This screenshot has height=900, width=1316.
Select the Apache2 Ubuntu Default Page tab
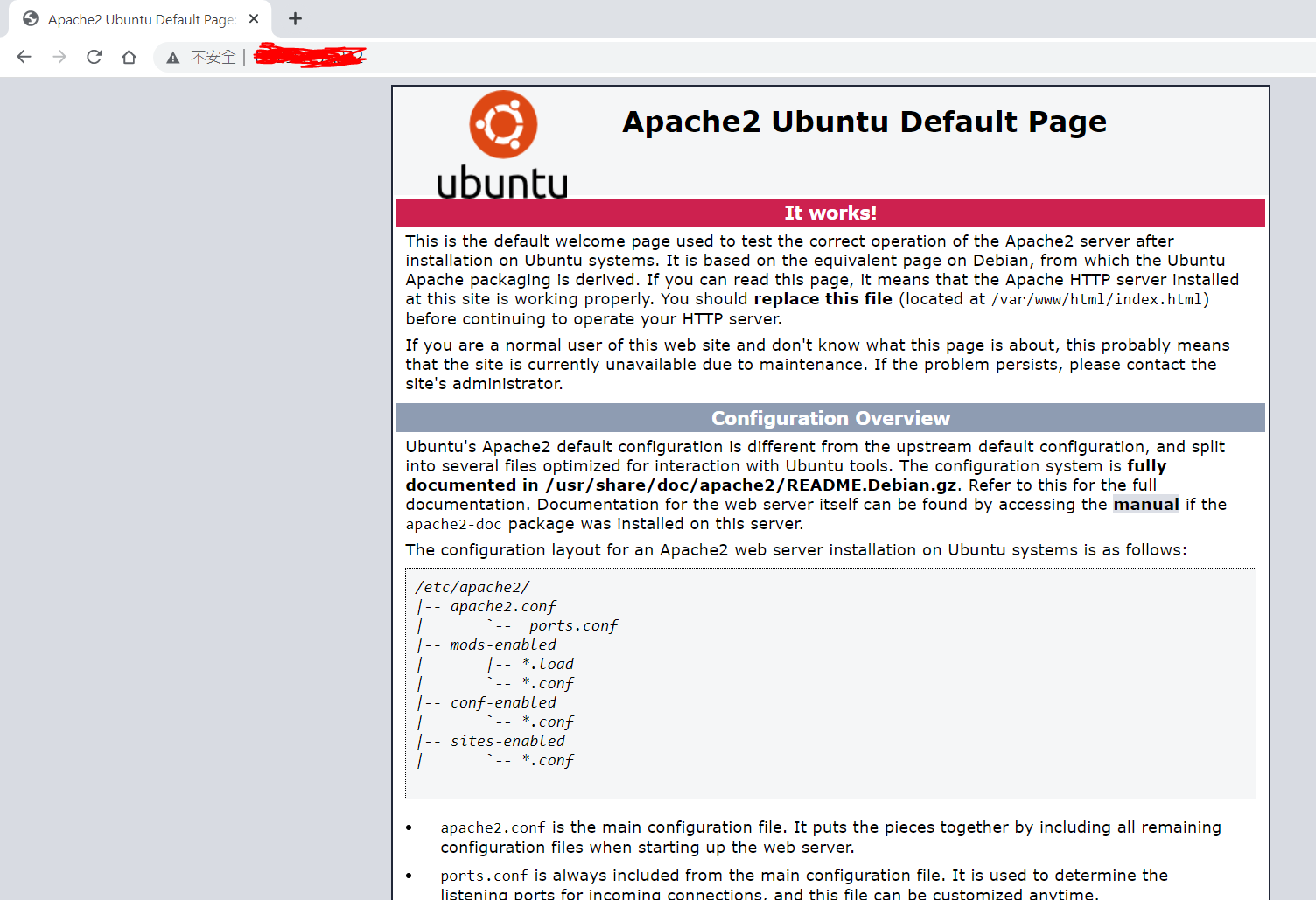140,19
